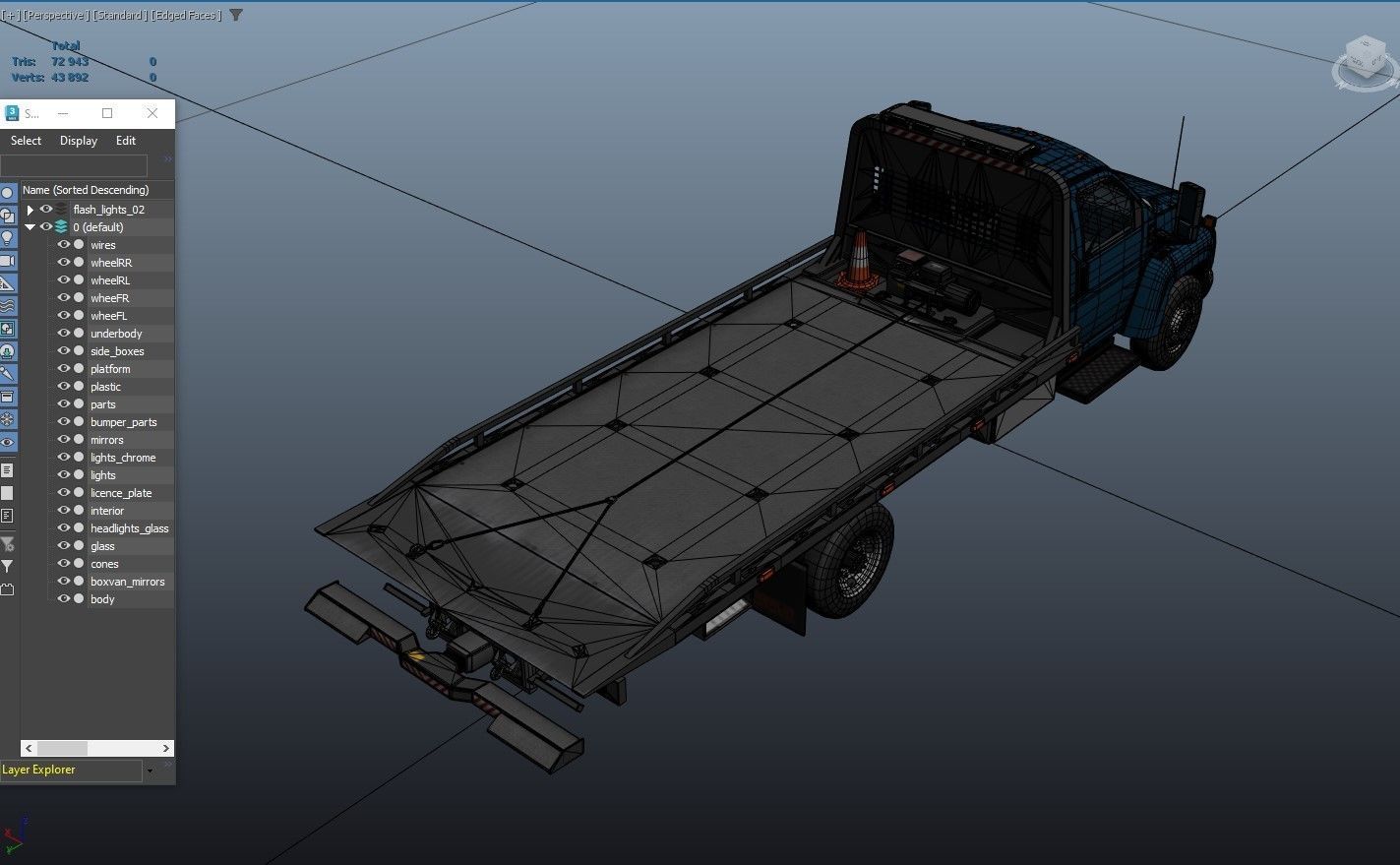
Task: Click the 3ds Max app icon in Scene Explorer title
Action: coord(12,113)
